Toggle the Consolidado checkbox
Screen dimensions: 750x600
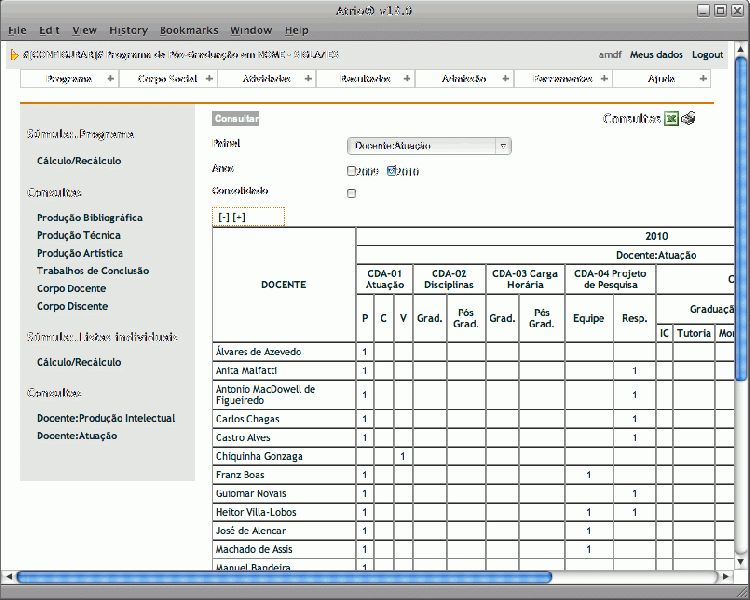(x=351, y=194)
